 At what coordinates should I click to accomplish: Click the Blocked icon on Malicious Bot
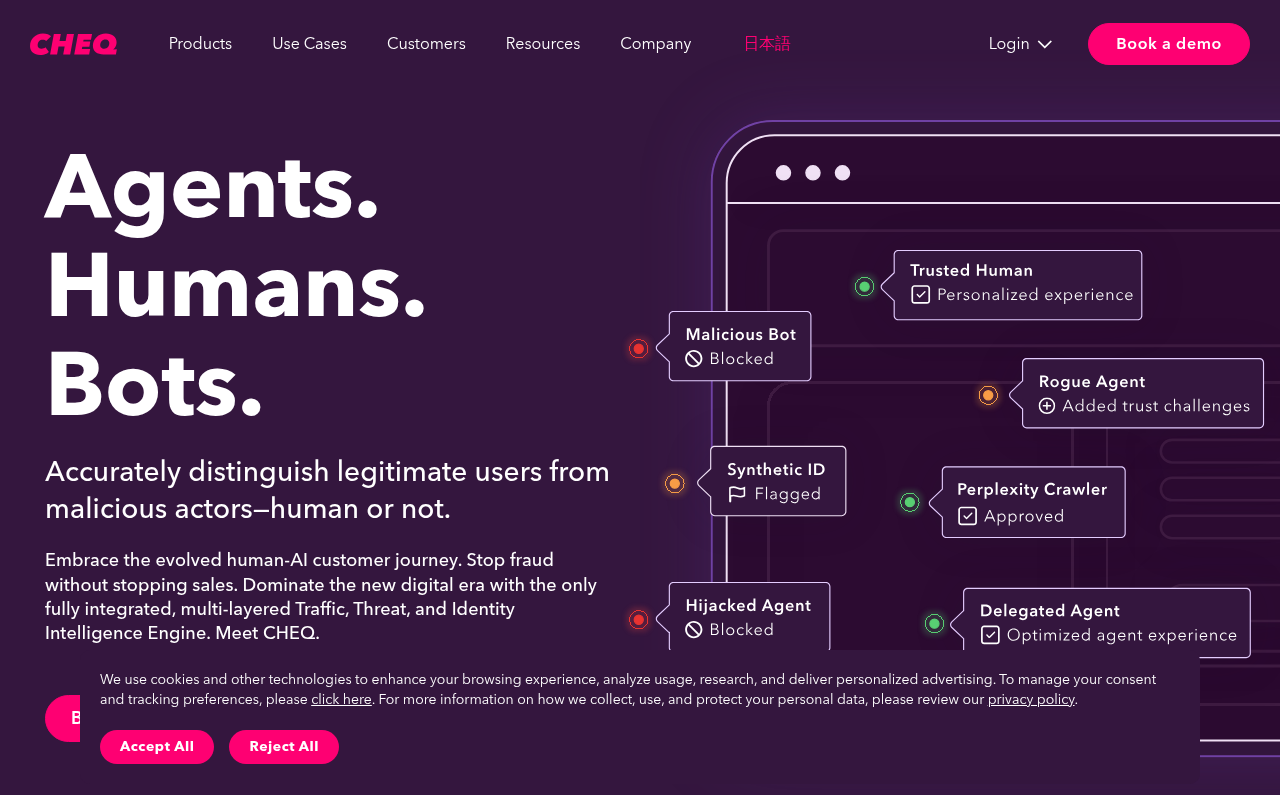pyautogui.click(x=696, y=359)
